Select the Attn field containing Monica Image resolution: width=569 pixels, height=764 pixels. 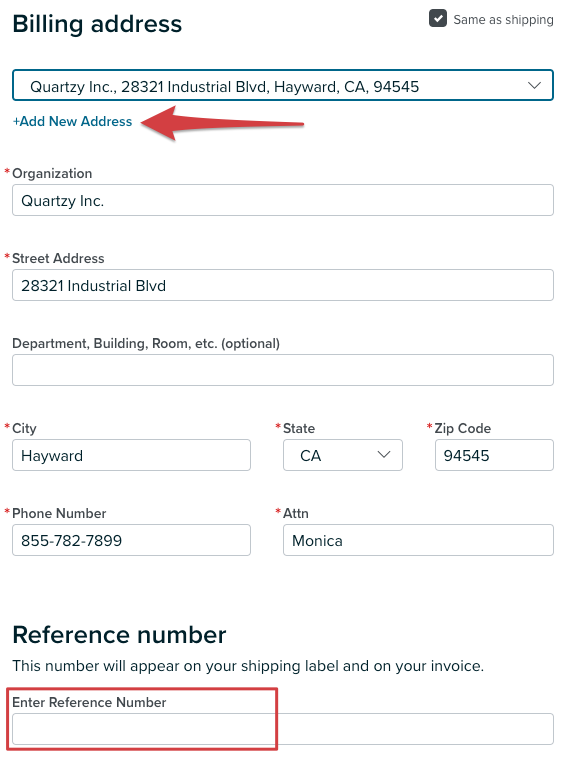pyautogui.click(x=418, y=540)
